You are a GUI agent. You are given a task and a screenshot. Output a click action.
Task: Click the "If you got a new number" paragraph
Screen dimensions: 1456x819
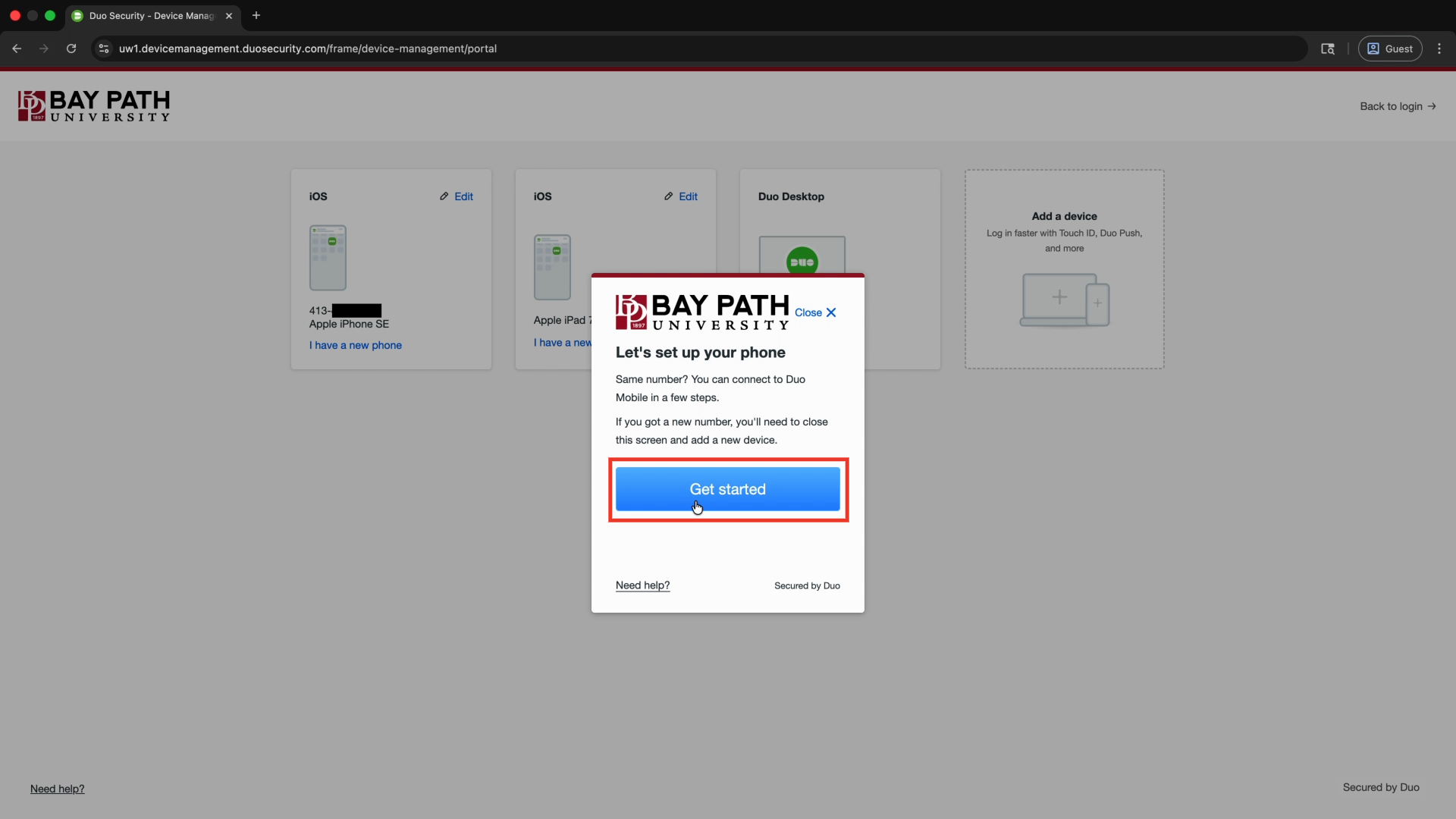coord(722,431)
